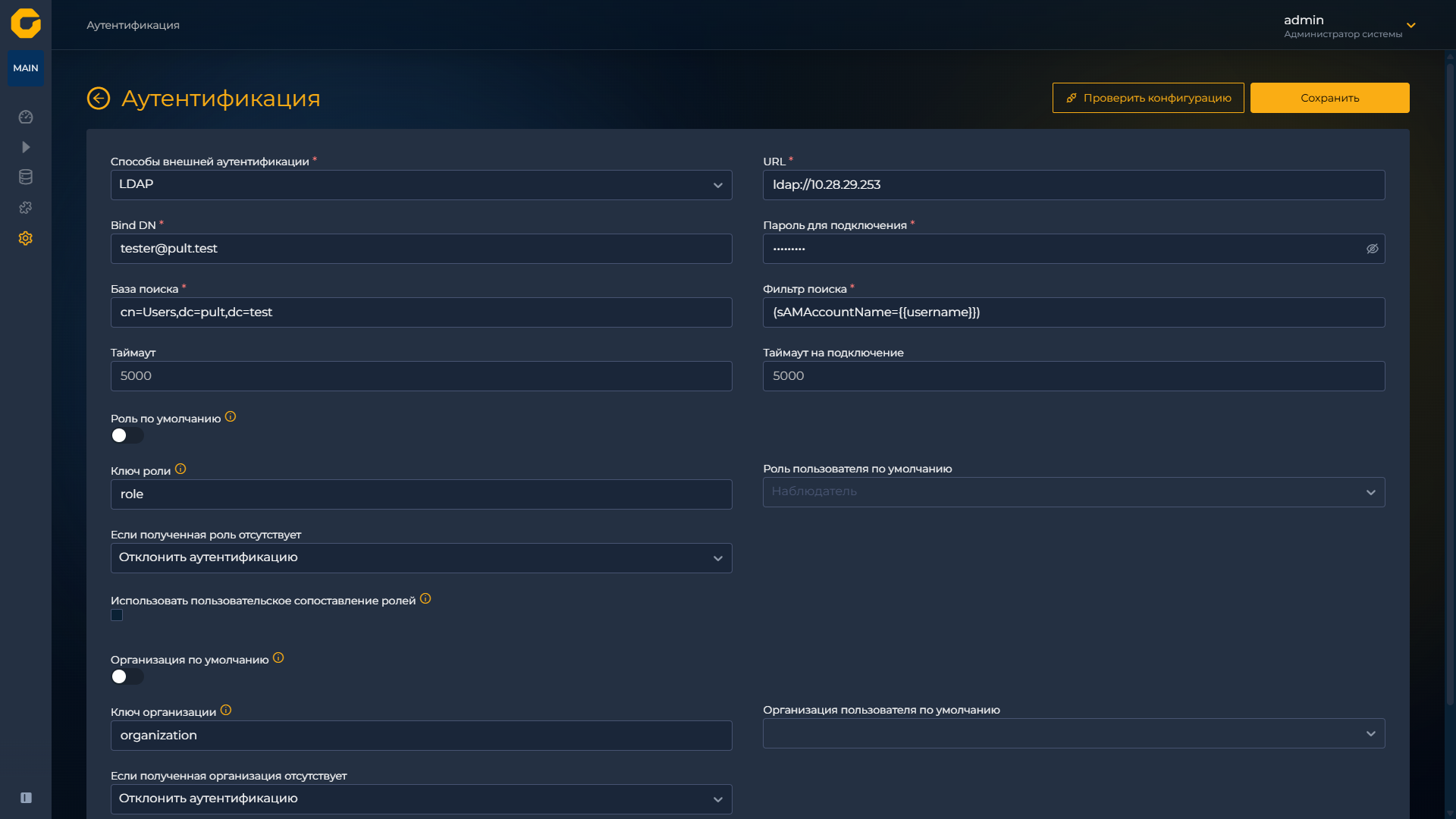Show the connection password with the eye icon
Image resolution: width=1456 pixels, height=819 pixels.
pos(1372,249)
